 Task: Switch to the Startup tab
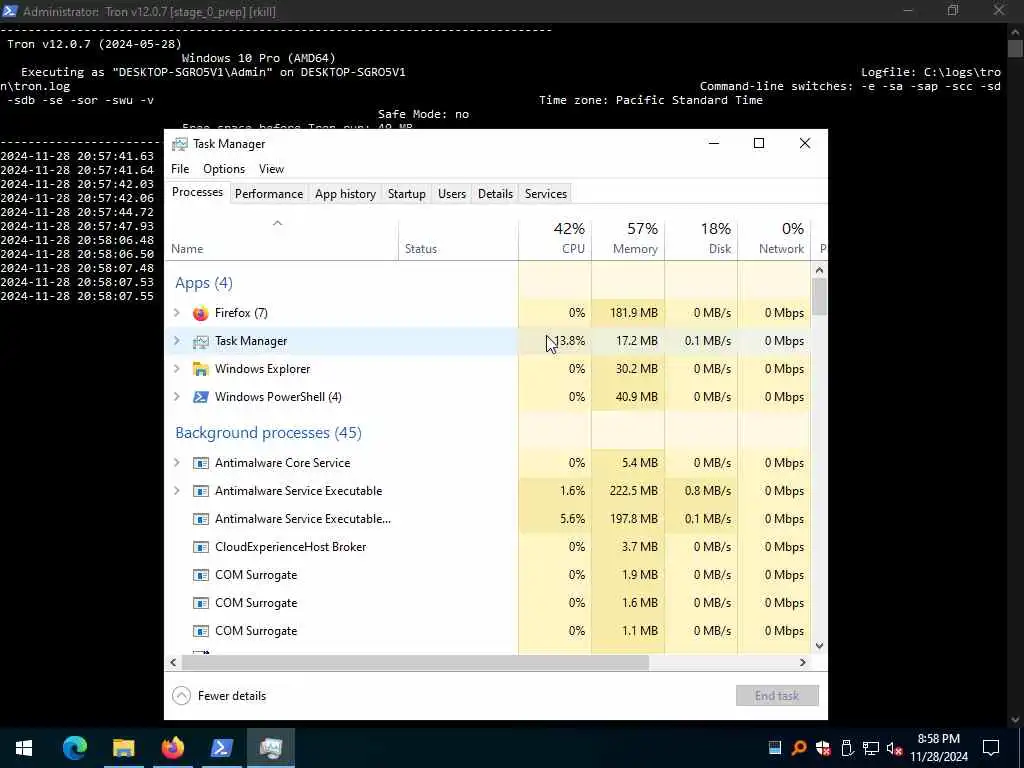[407, 194]
